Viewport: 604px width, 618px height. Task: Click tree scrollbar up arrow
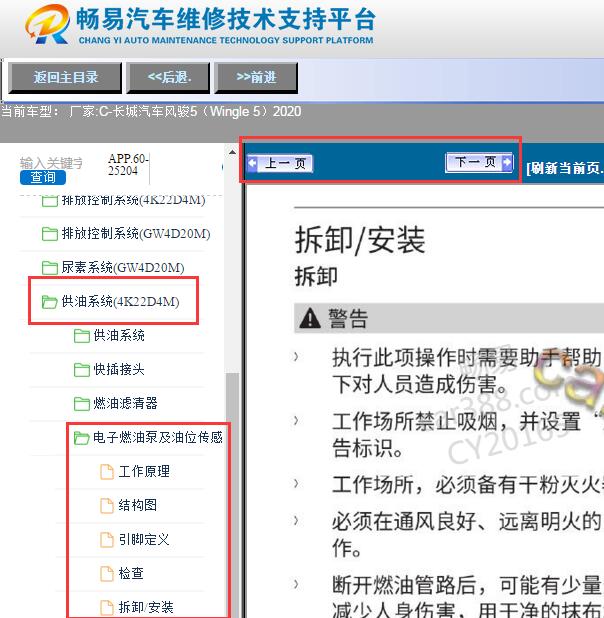233,153
